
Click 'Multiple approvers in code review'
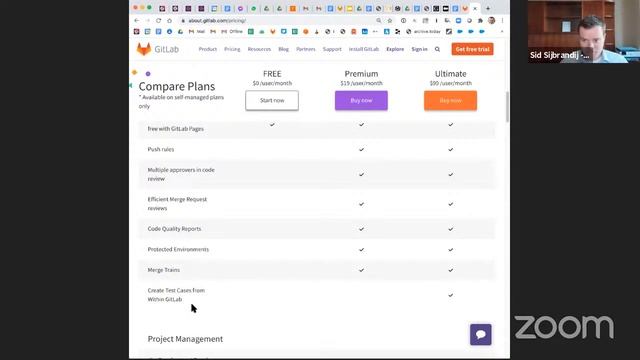click(x=181, y=174)
